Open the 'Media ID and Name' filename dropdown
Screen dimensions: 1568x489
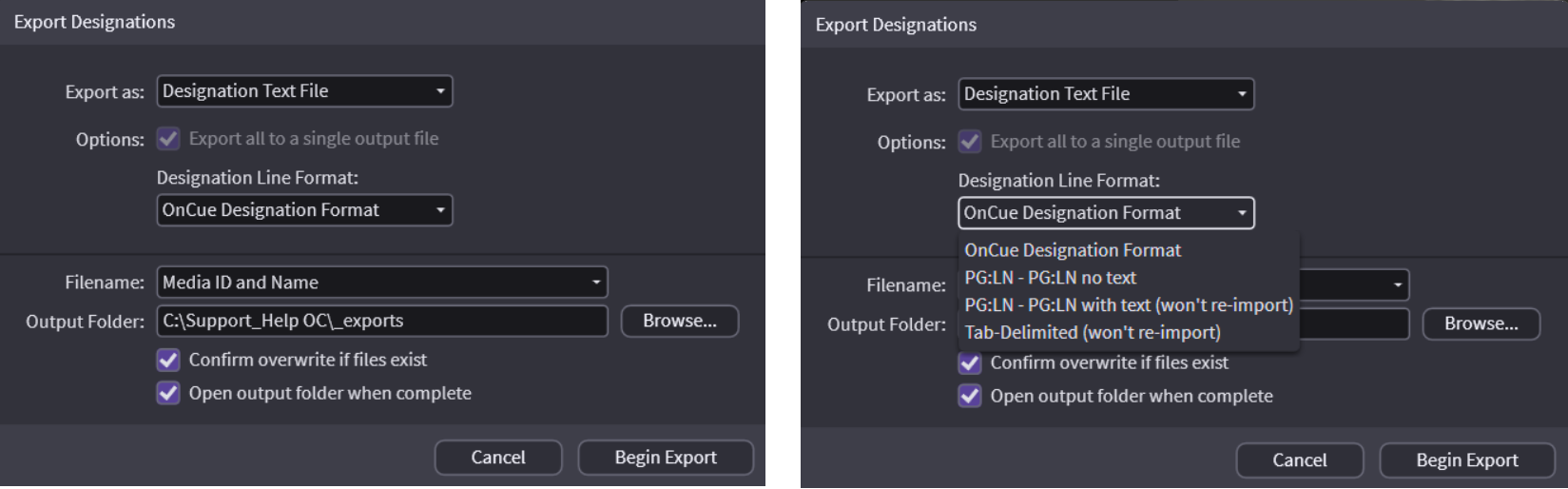(x=381, y=283)
